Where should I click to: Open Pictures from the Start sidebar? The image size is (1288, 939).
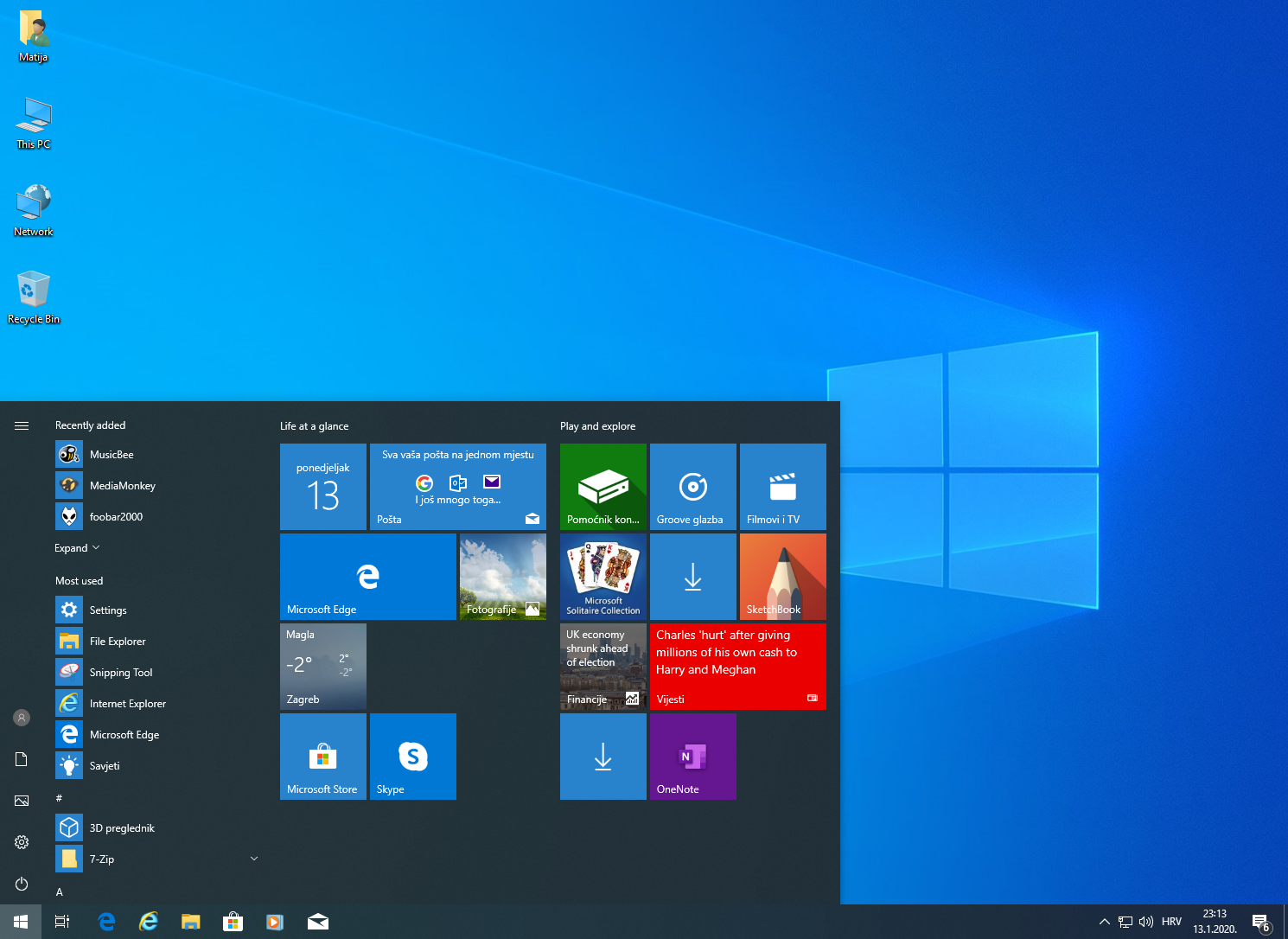pos(22,801)
